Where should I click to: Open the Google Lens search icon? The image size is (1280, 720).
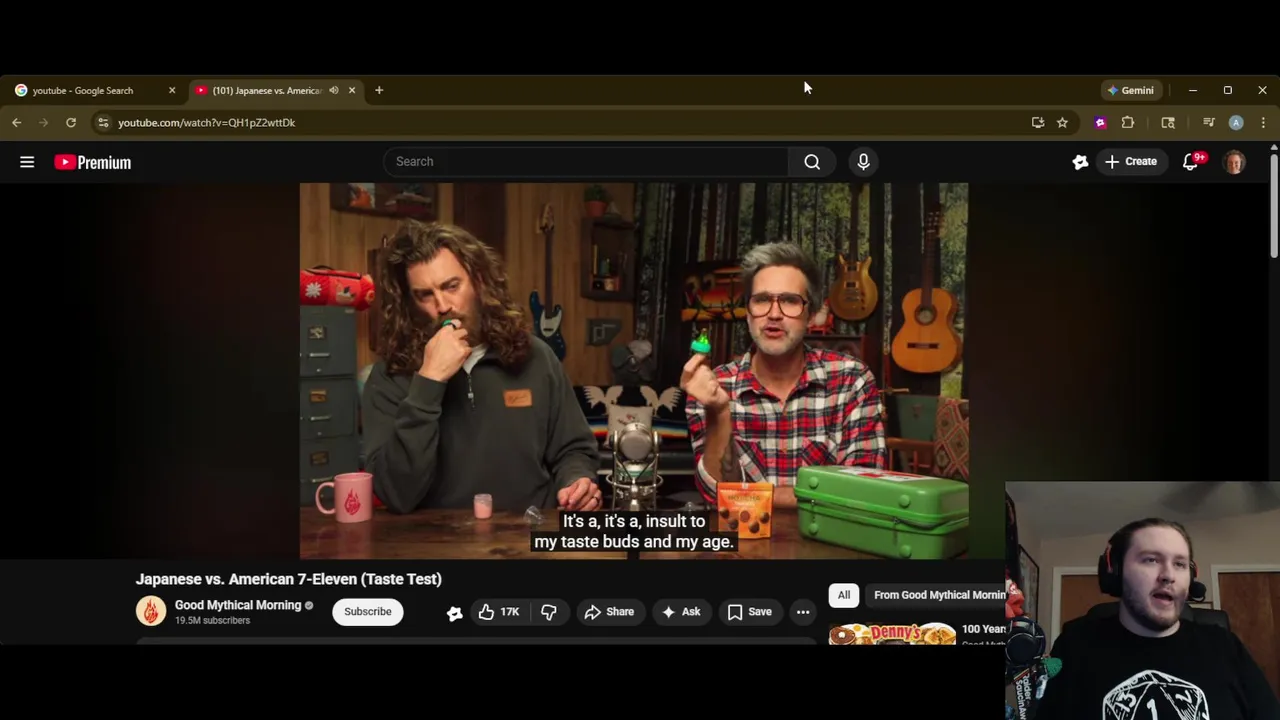pos(1168,122)
